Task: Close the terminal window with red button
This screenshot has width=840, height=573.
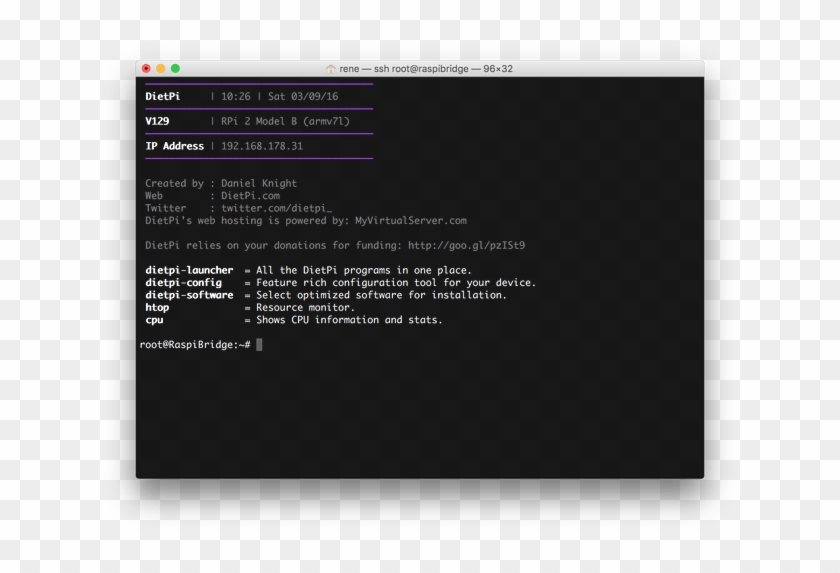Action: tap(146, 69)
